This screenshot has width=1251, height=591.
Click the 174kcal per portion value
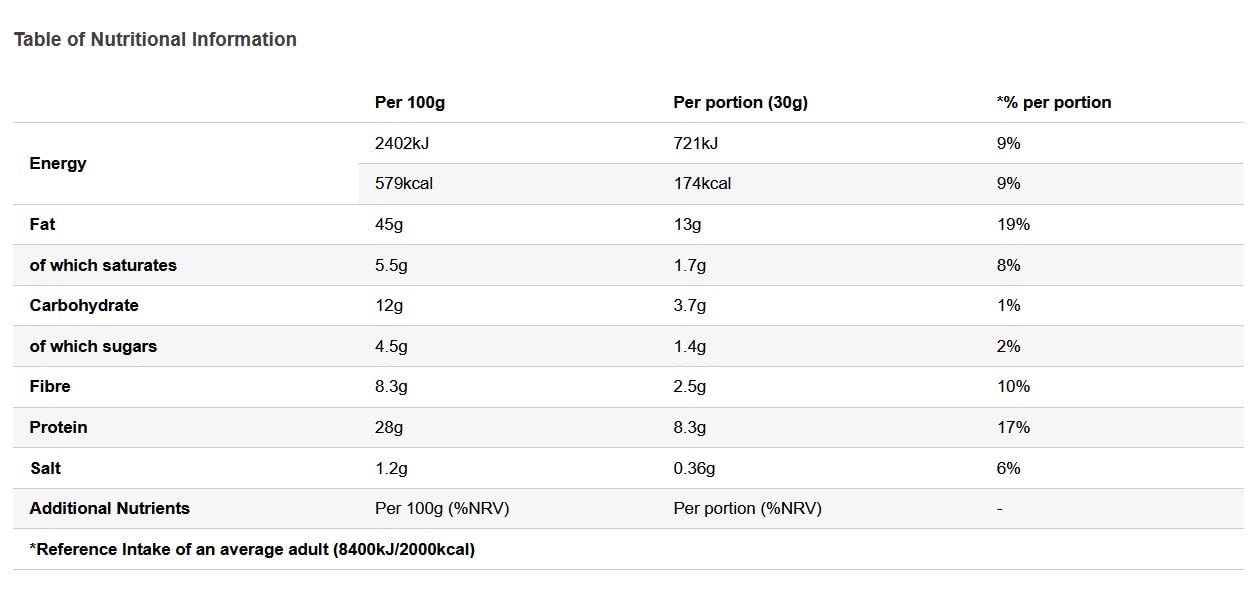[x=702, y=183]
